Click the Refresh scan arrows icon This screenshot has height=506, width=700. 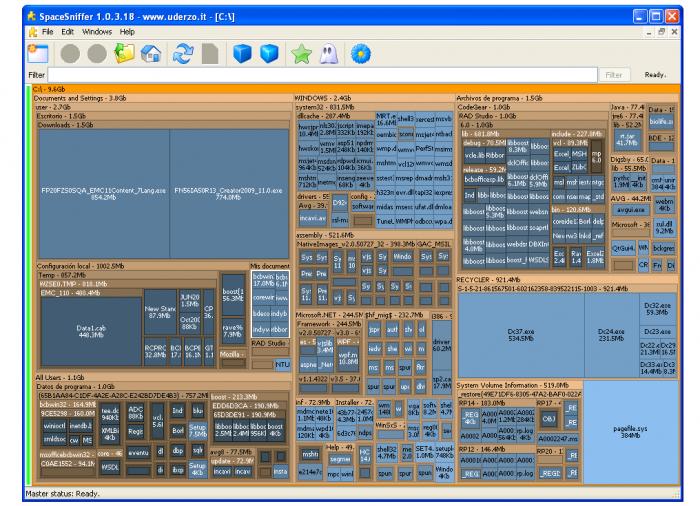[x=183, y=54]
